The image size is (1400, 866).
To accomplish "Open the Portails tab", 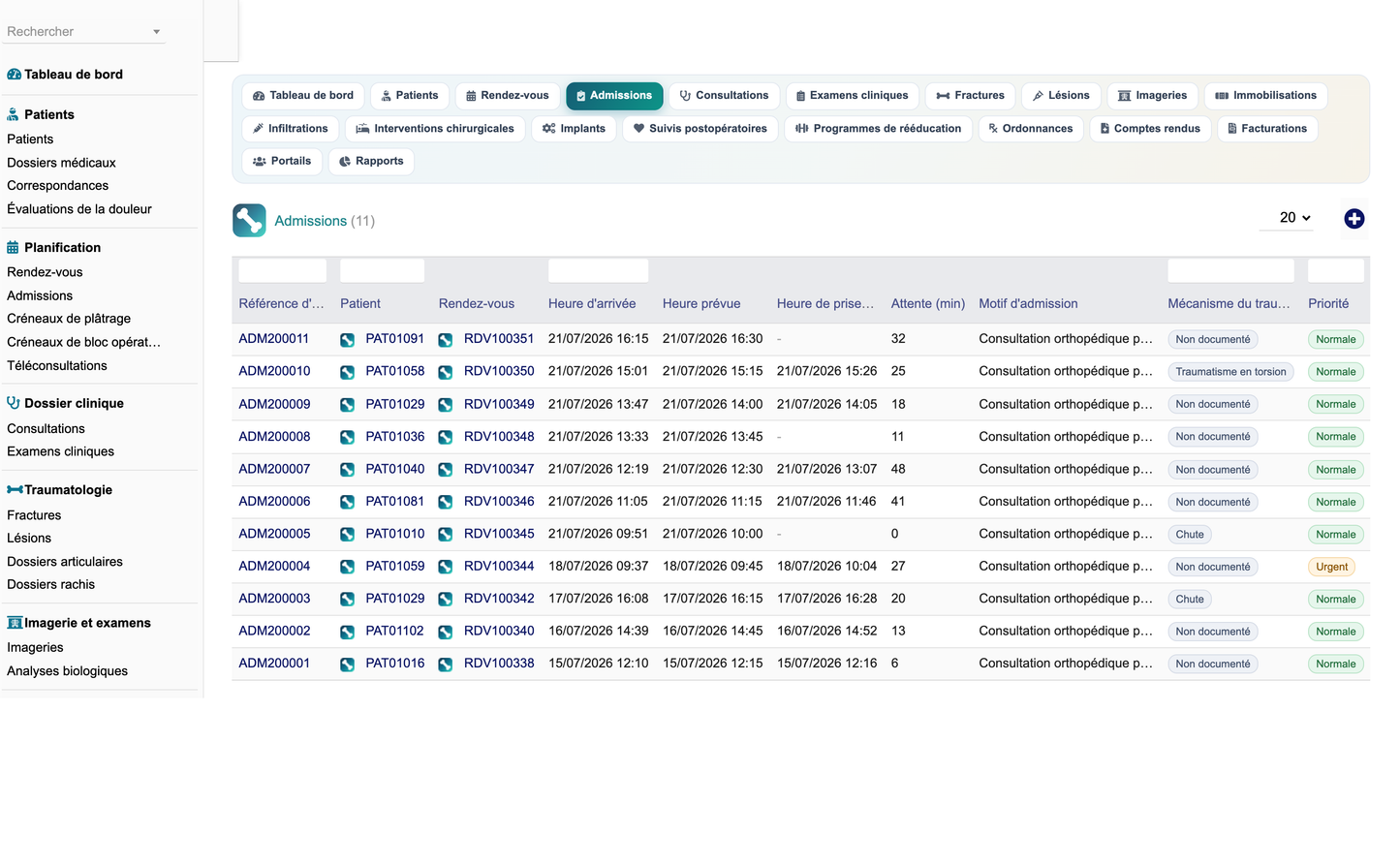I will point(282,162).
